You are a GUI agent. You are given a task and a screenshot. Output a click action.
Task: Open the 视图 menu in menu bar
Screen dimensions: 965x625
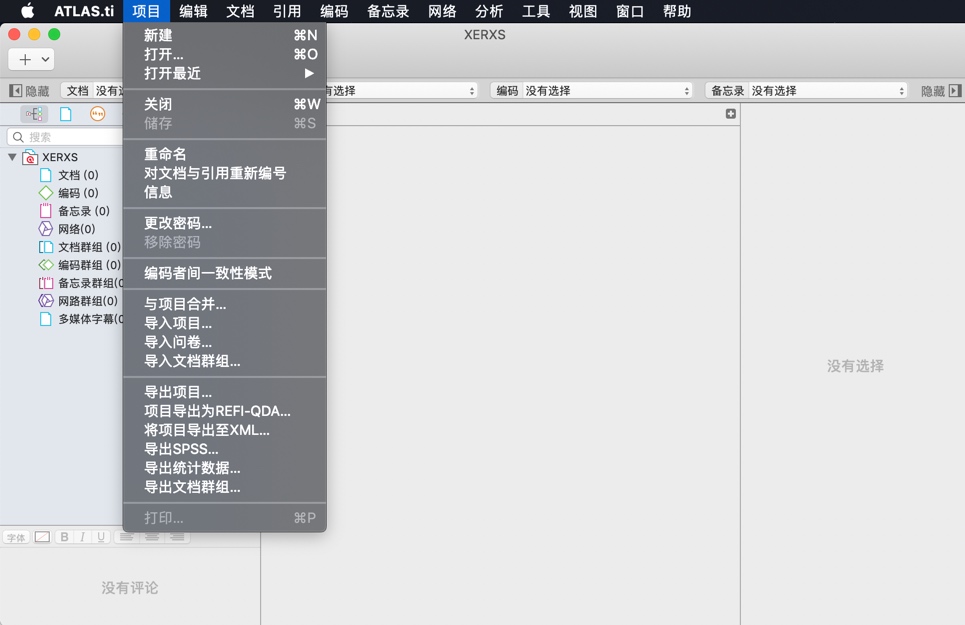click(x=582, y=11)
